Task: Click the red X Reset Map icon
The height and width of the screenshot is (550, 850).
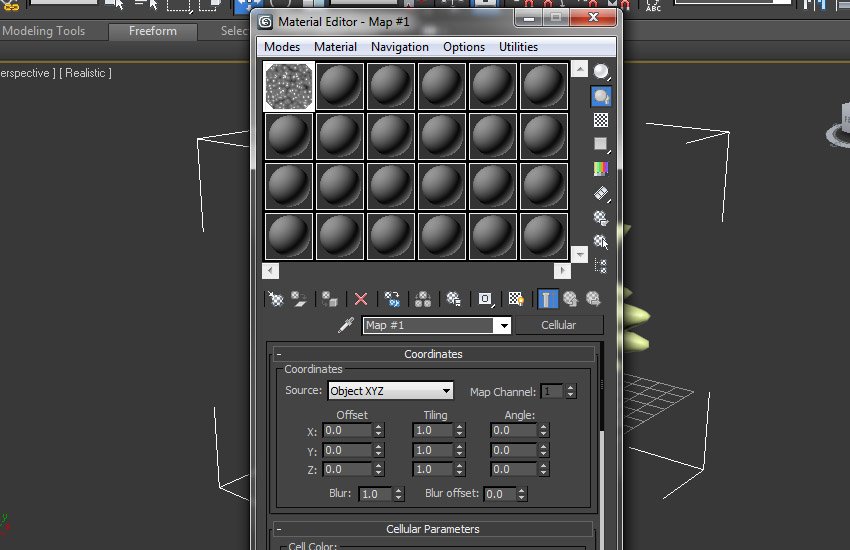Action: tap(361, 299)
